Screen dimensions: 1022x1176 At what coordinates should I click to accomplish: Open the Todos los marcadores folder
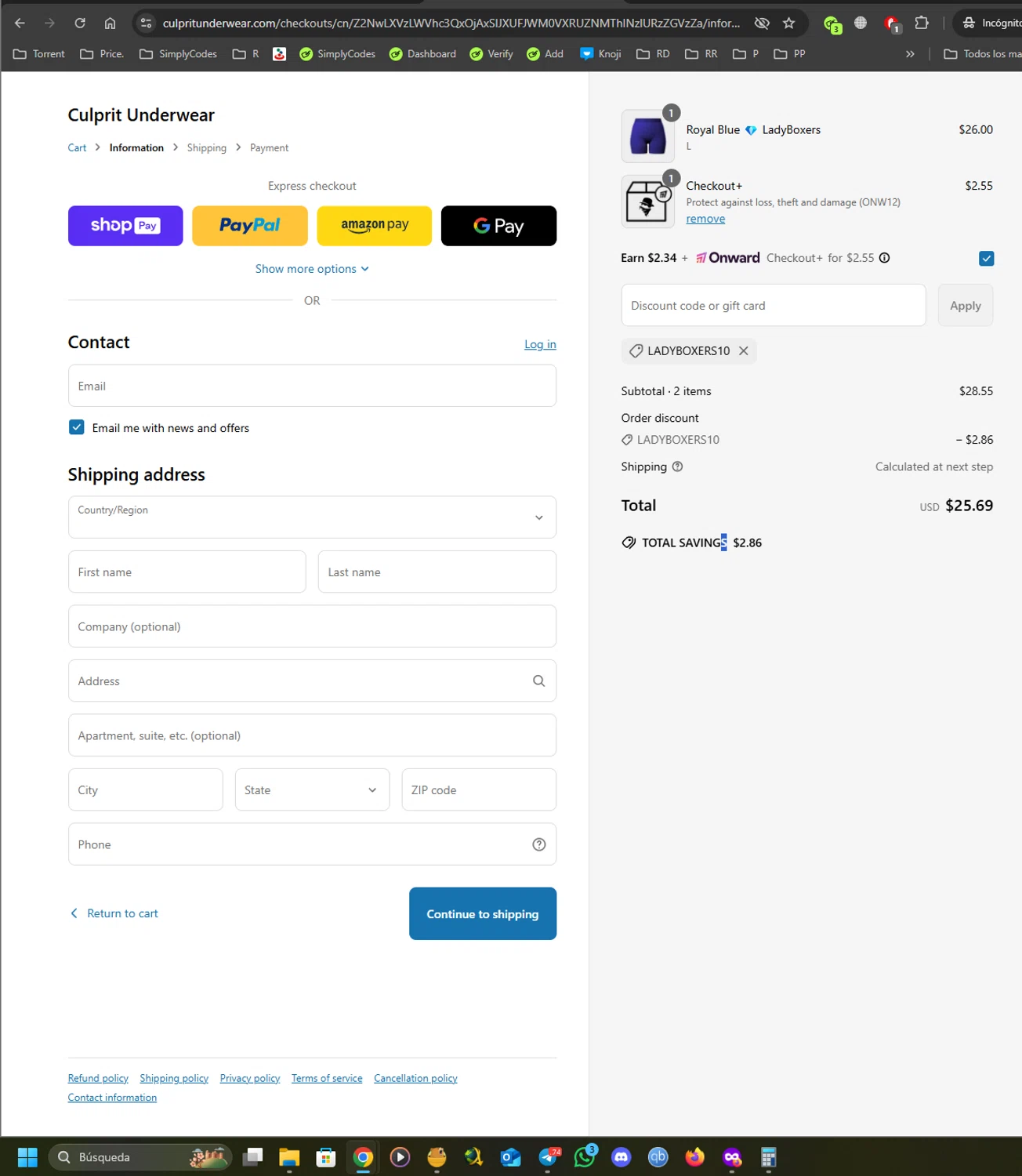[983, 54]
